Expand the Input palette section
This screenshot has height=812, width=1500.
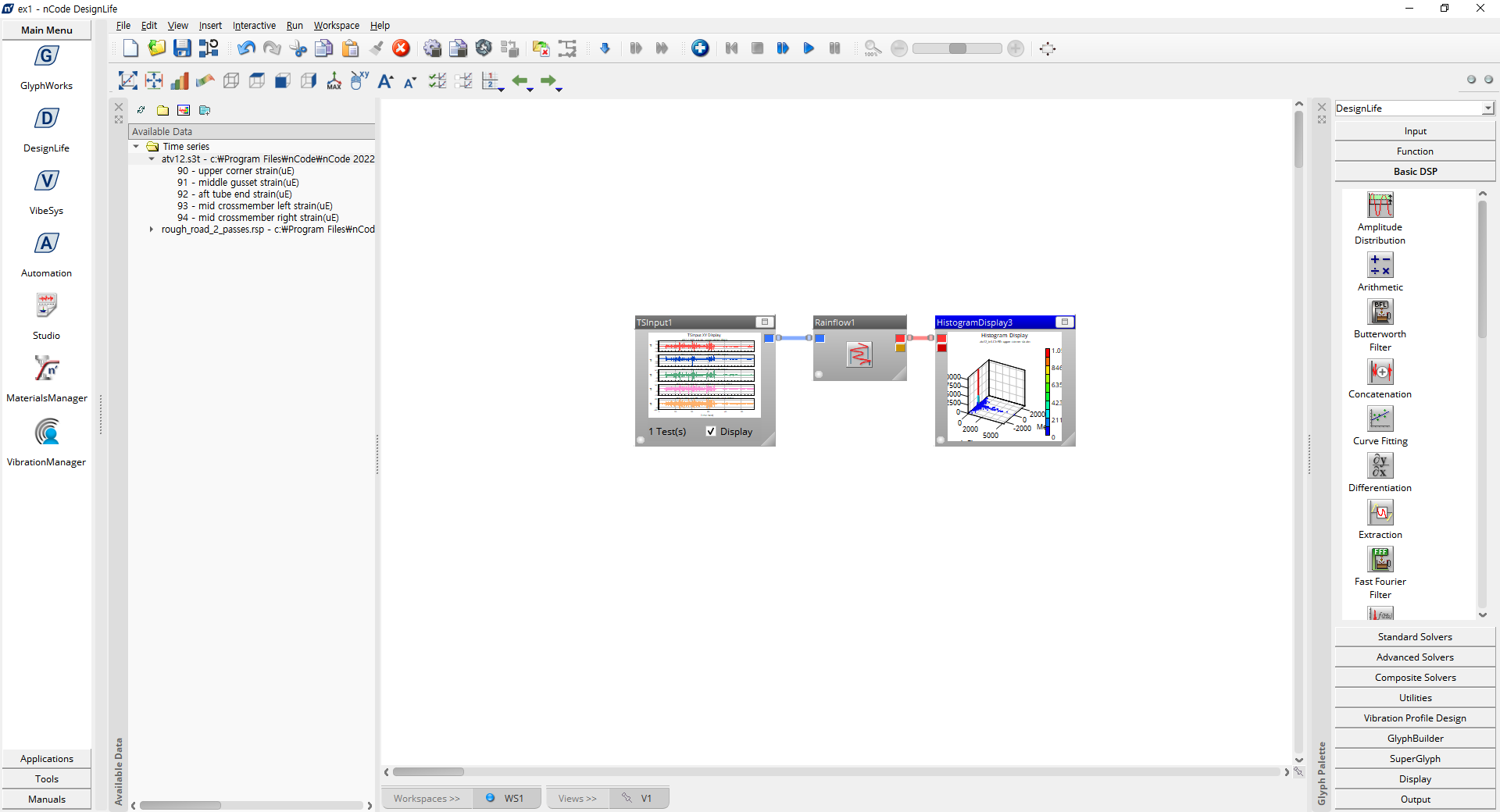1415,131
